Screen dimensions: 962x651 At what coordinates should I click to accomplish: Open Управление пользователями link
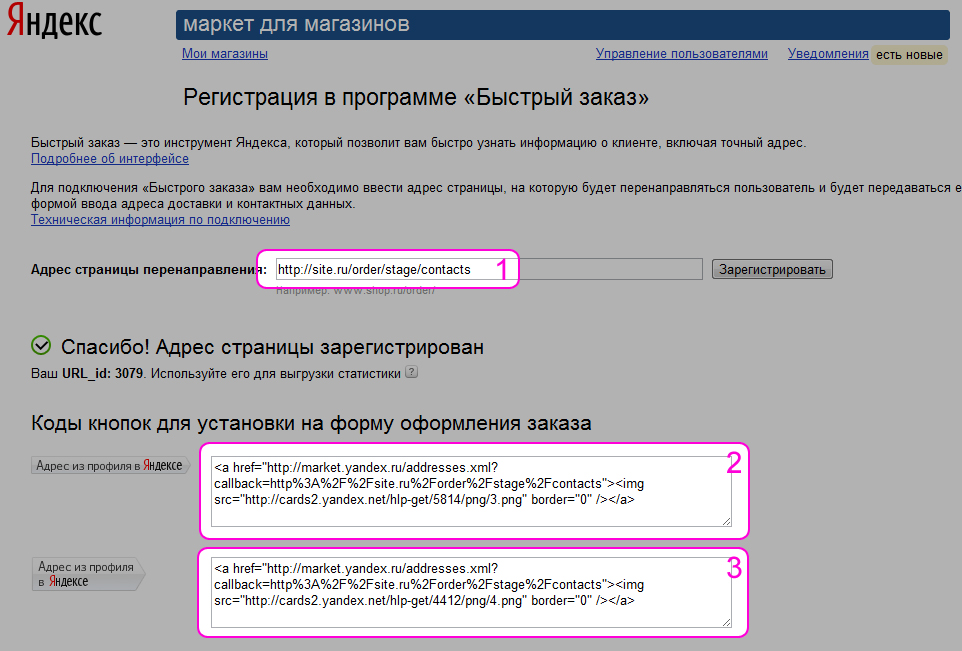(682, 54)
